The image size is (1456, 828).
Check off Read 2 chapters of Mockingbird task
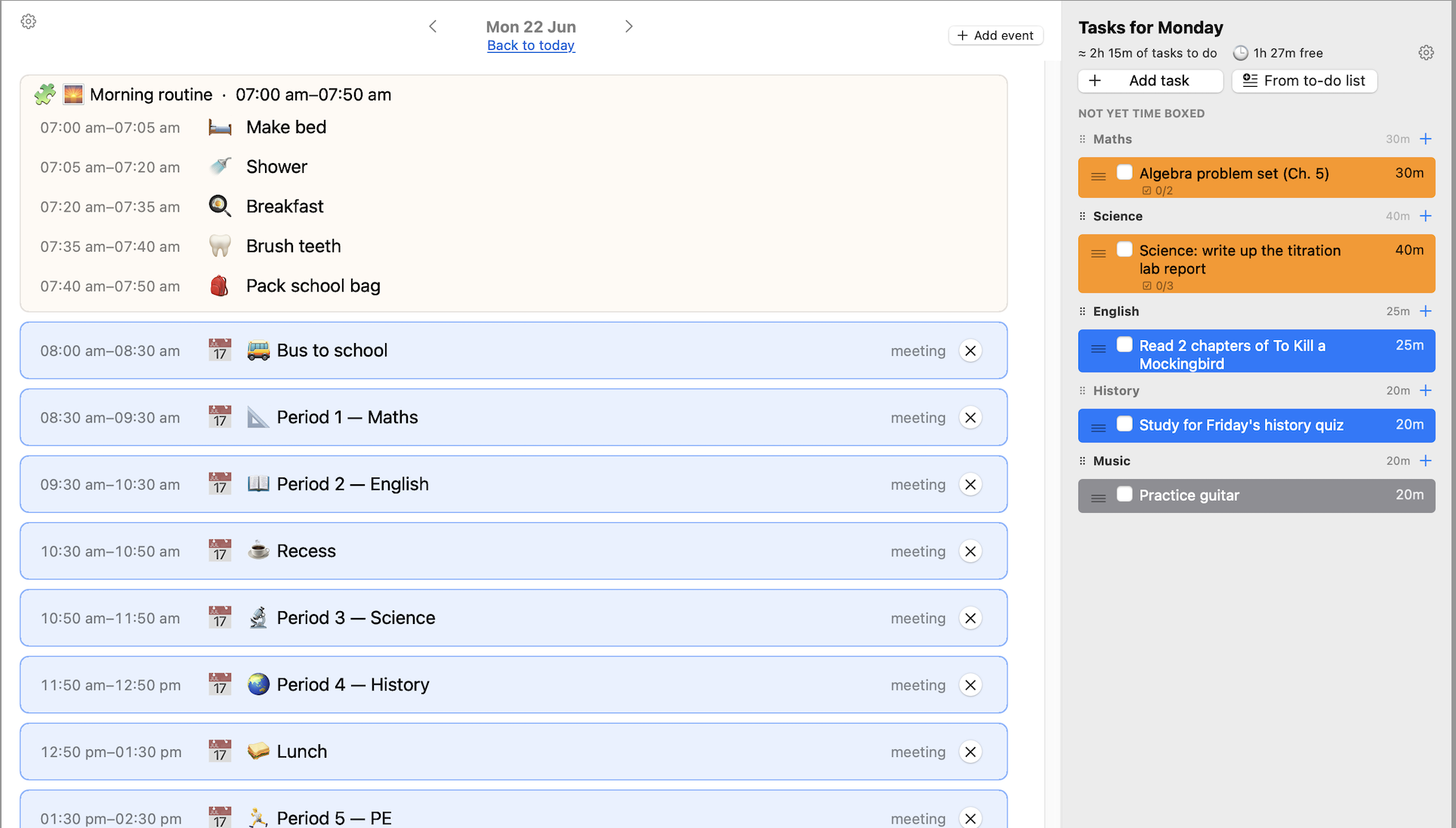[1124, 344]
